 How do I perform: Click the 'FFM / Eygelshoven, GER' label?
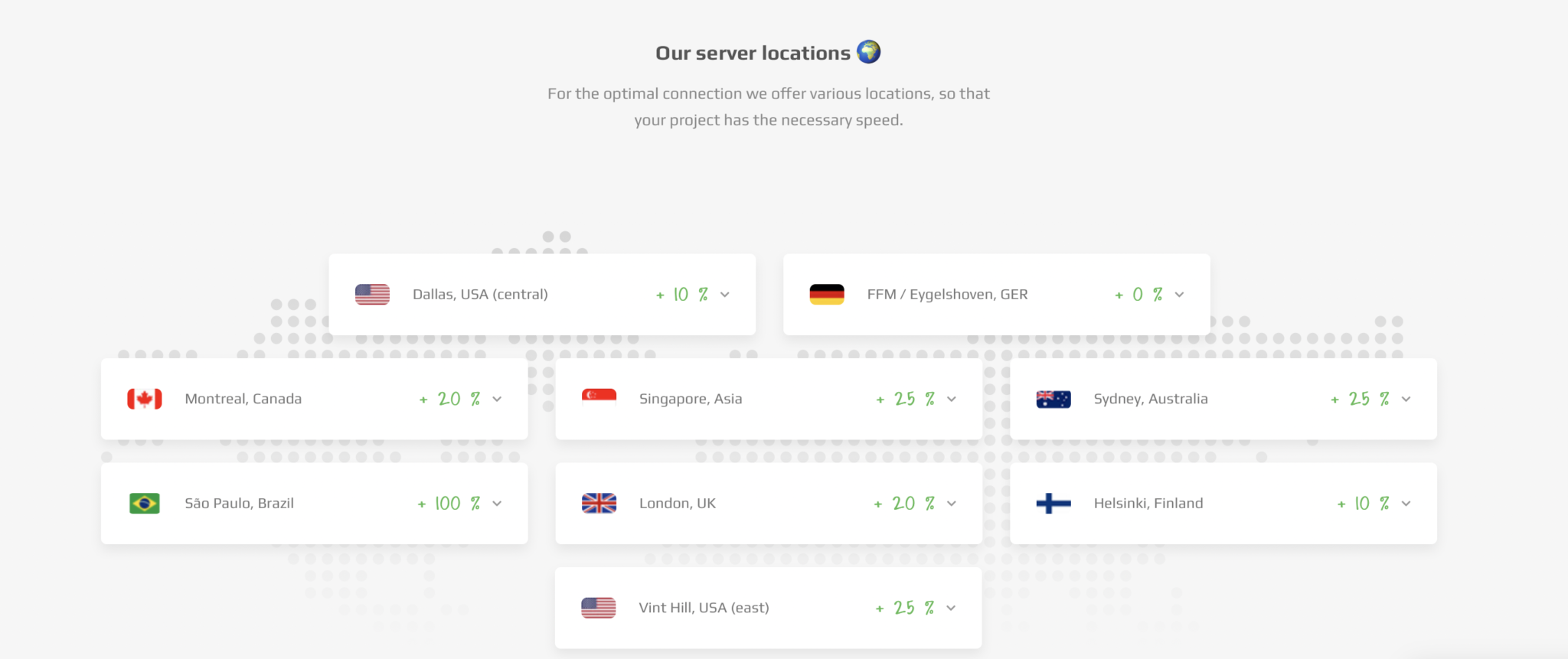tap(947, 295)
